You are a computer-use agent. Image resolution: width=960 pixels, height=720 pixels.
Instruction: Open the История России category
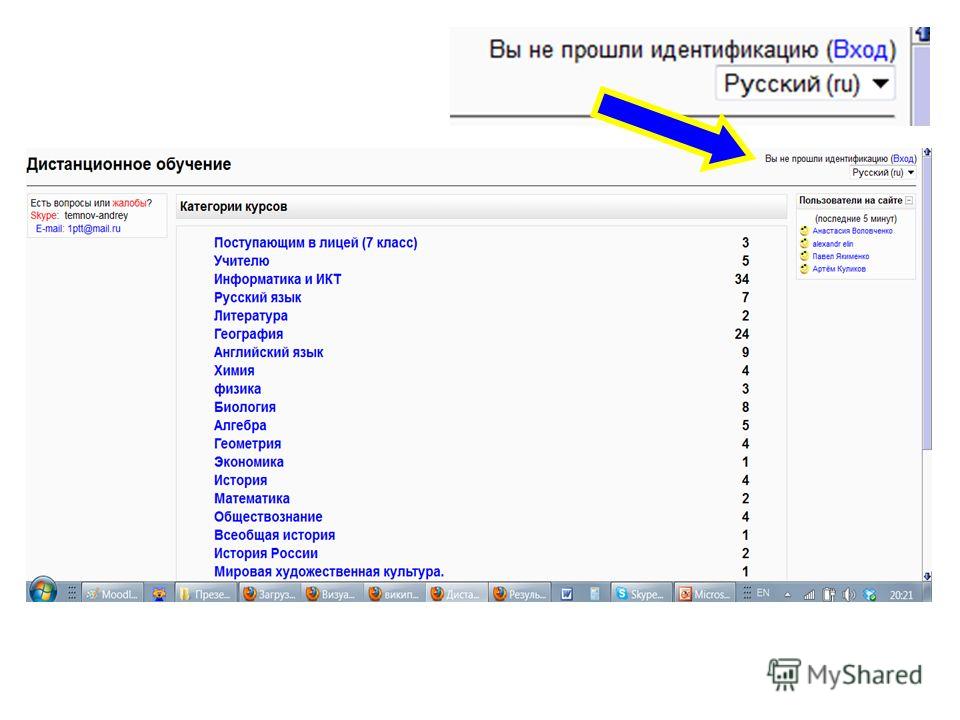[266, 554]
